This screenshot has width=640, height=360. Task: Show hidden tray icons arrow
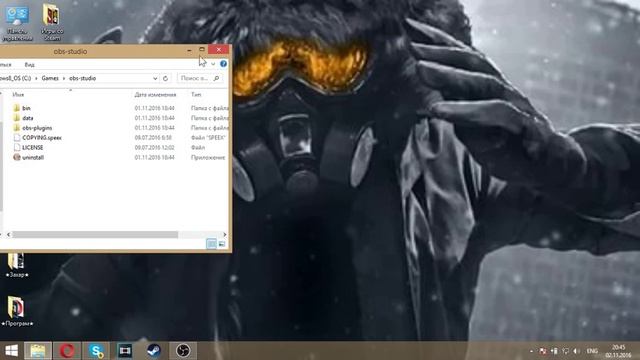tap(531, 351)
